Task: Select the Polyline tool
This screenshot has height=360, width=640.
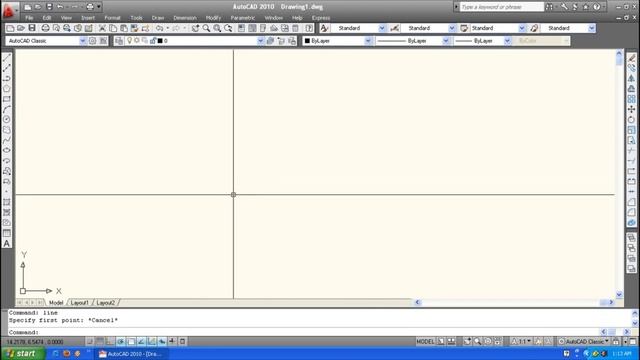Action: click(x=7, y=78)
